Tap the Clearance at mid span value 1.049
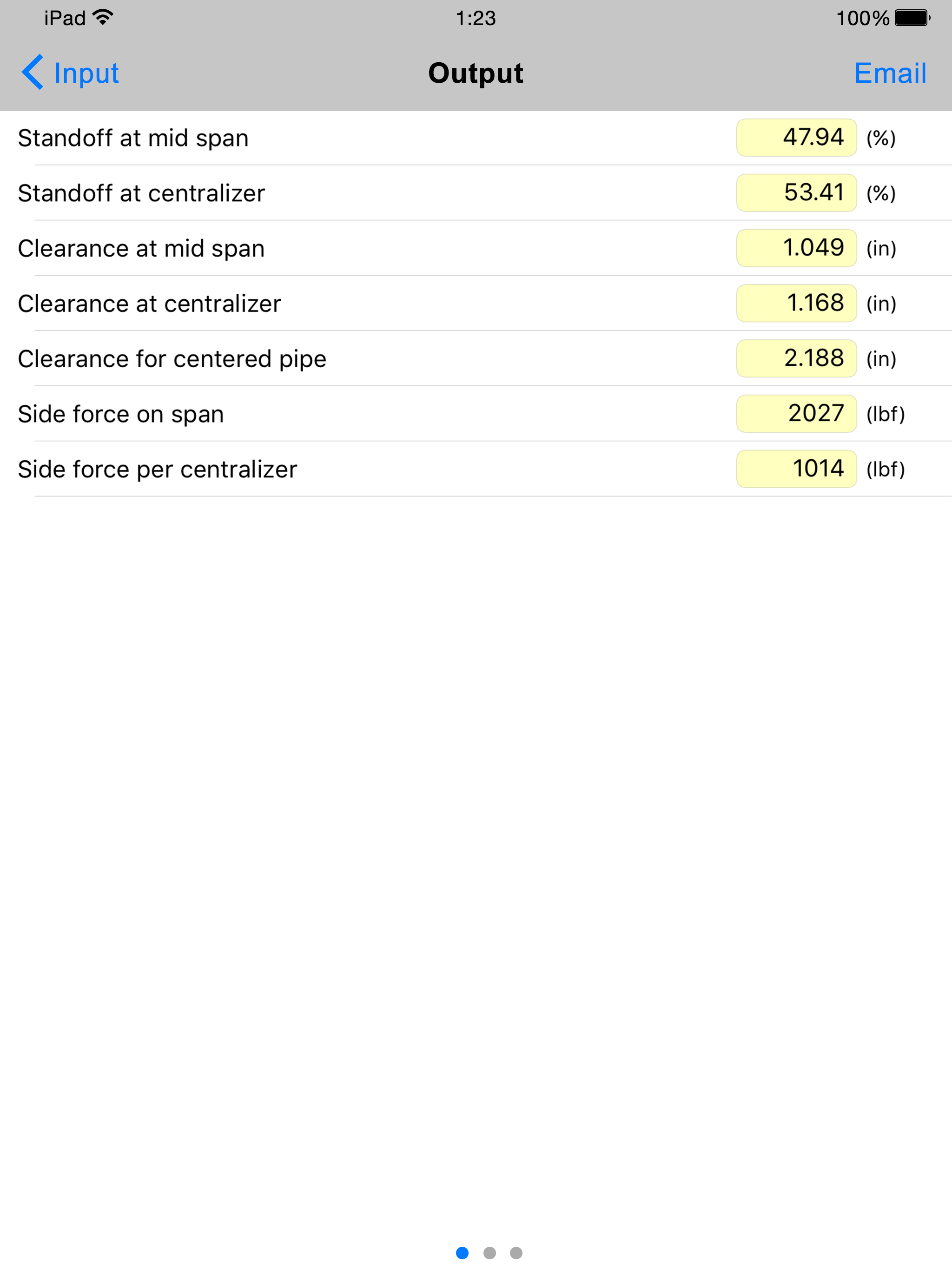This screenshot has height=1270, width=952. click(x=796, y=248)
